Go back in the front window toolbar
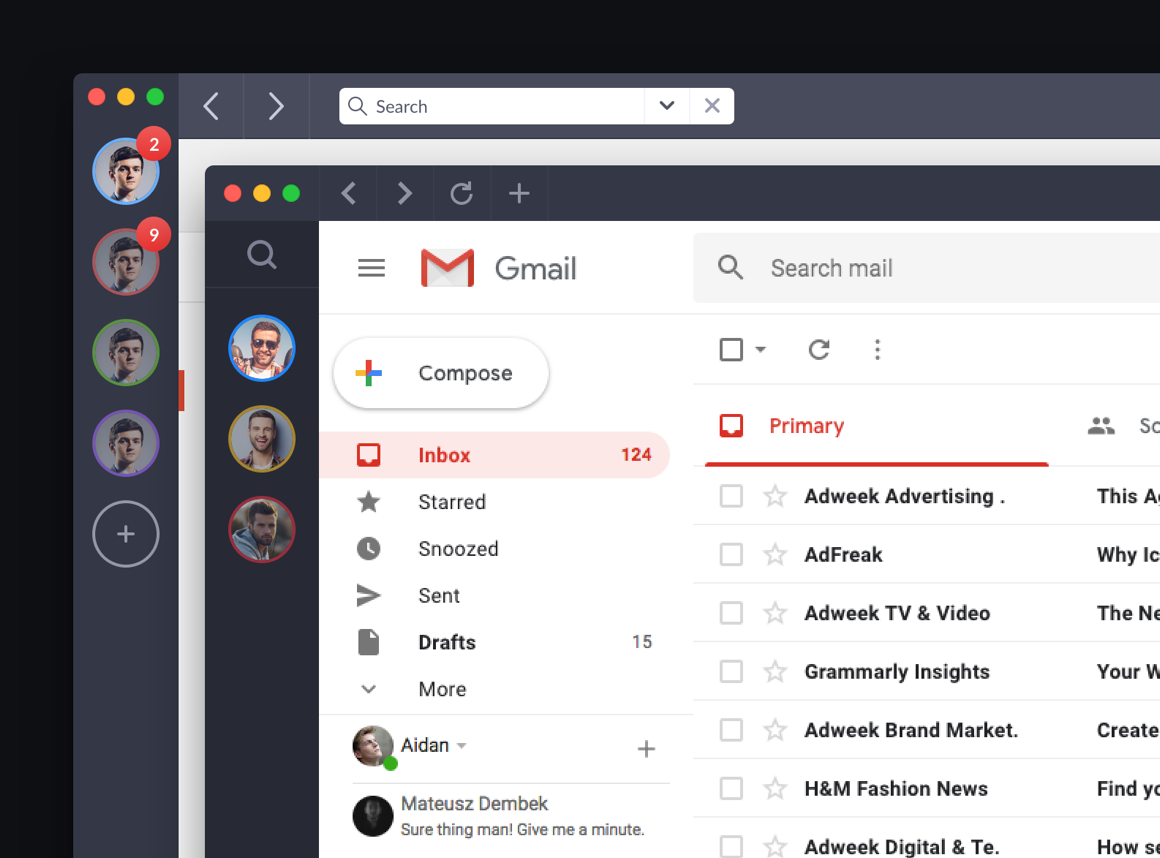Image resolution: width=1160 pixels, height=858 pixels. coord(348,194)
